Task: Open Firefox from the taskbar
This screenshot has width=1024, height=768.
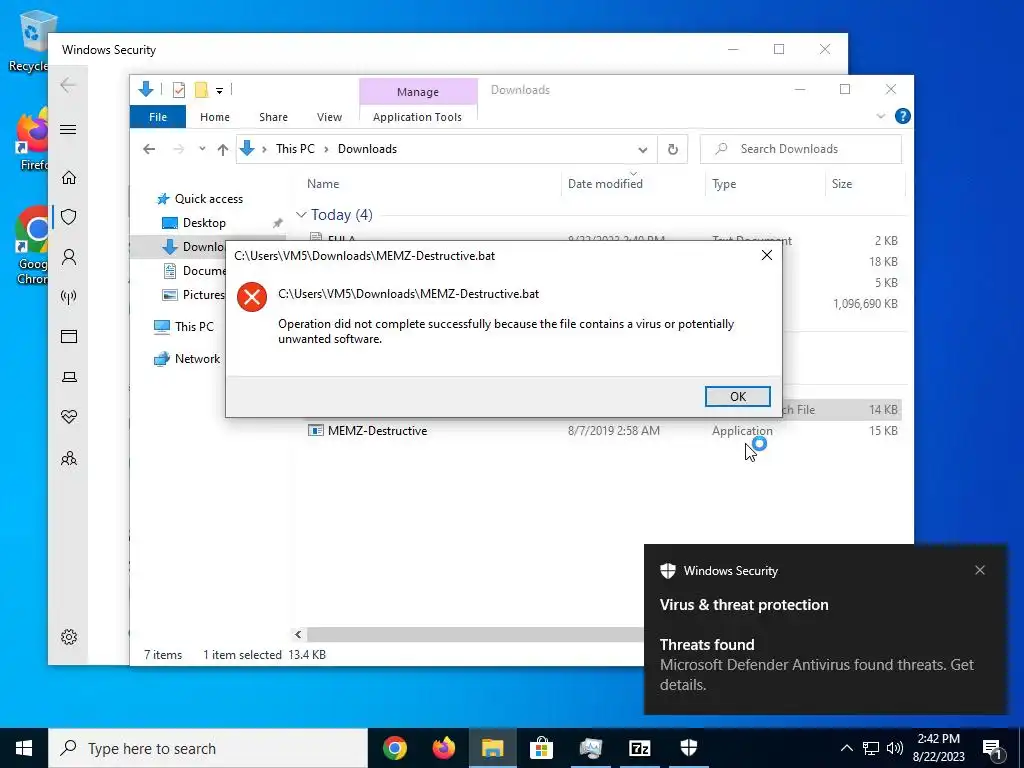Action: pyautogui.click(x=443, y=748)
